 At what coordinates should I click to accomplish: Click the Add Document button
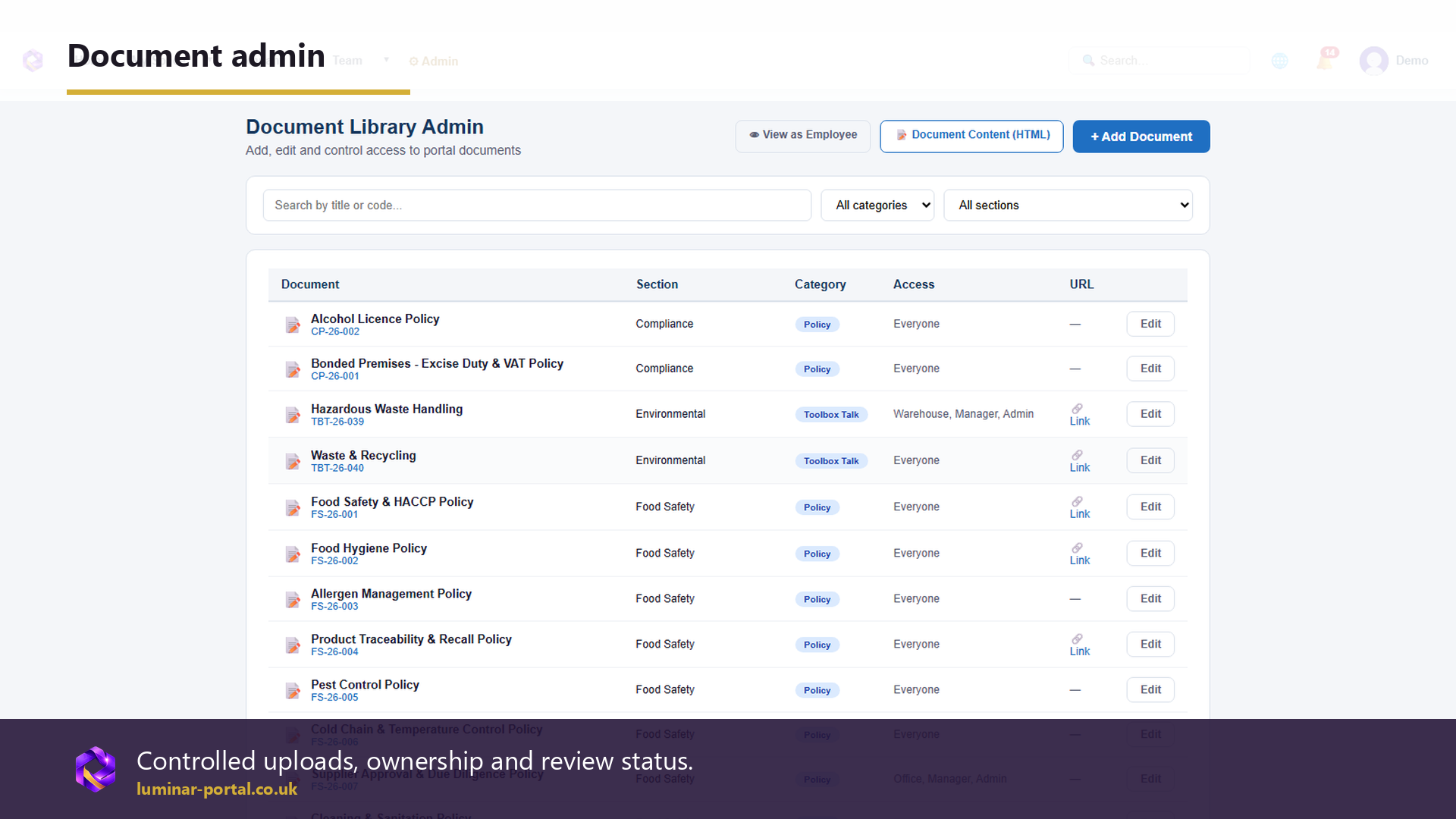pos(1141,136)
